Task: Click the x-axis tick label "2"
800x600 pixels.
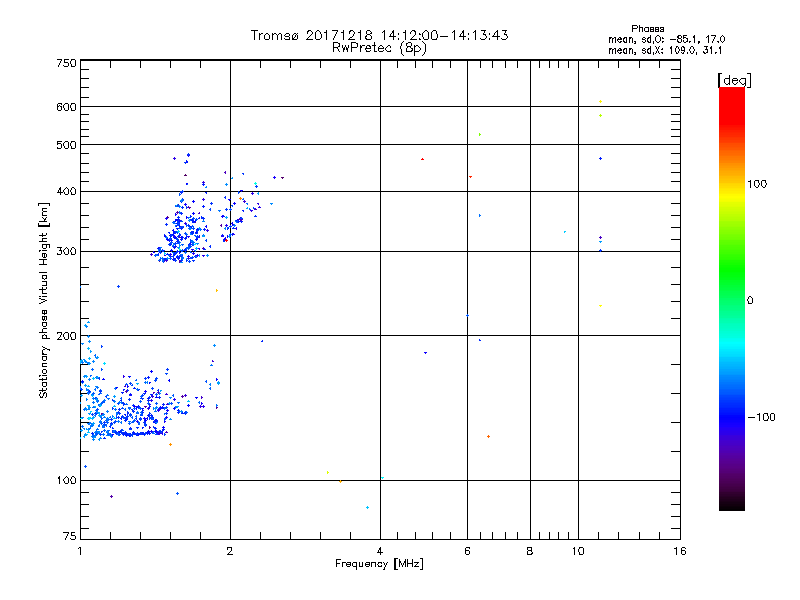Action: 230,551
